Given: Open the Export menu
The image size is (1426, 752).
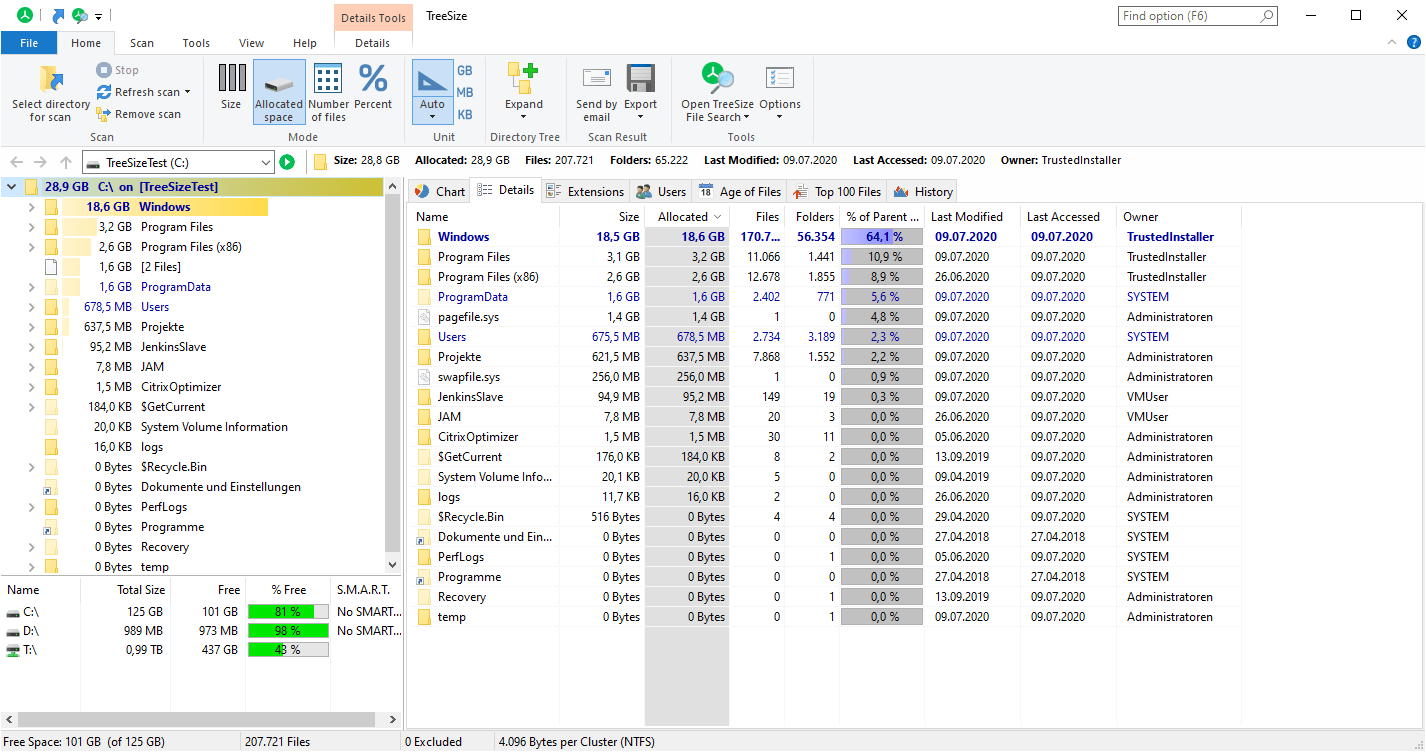Looking at the screenshot, I should 641,91.
